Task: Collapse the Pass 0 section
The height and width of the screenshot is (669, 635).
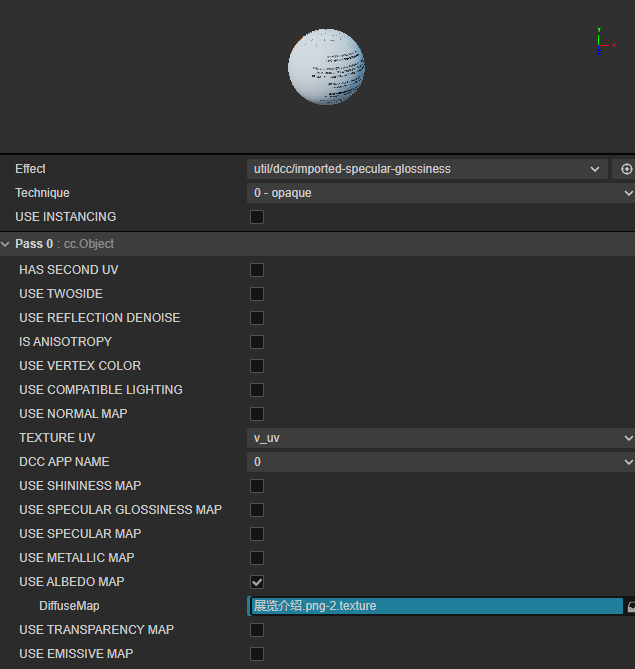Action: (x=5, y=244)
